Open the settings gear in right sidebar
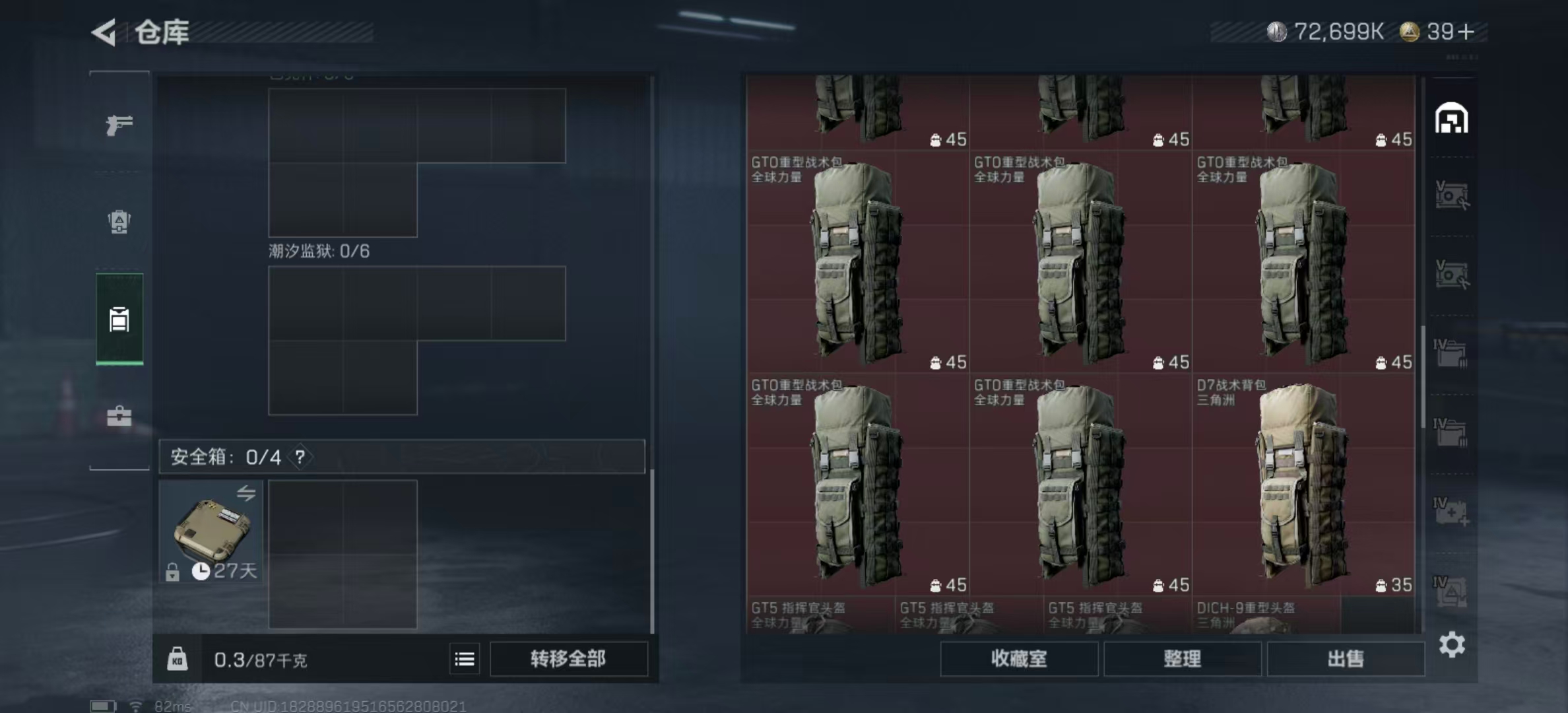Image resolution: width=1568 pixels, height=713 pixels. tap(1452, 644)
